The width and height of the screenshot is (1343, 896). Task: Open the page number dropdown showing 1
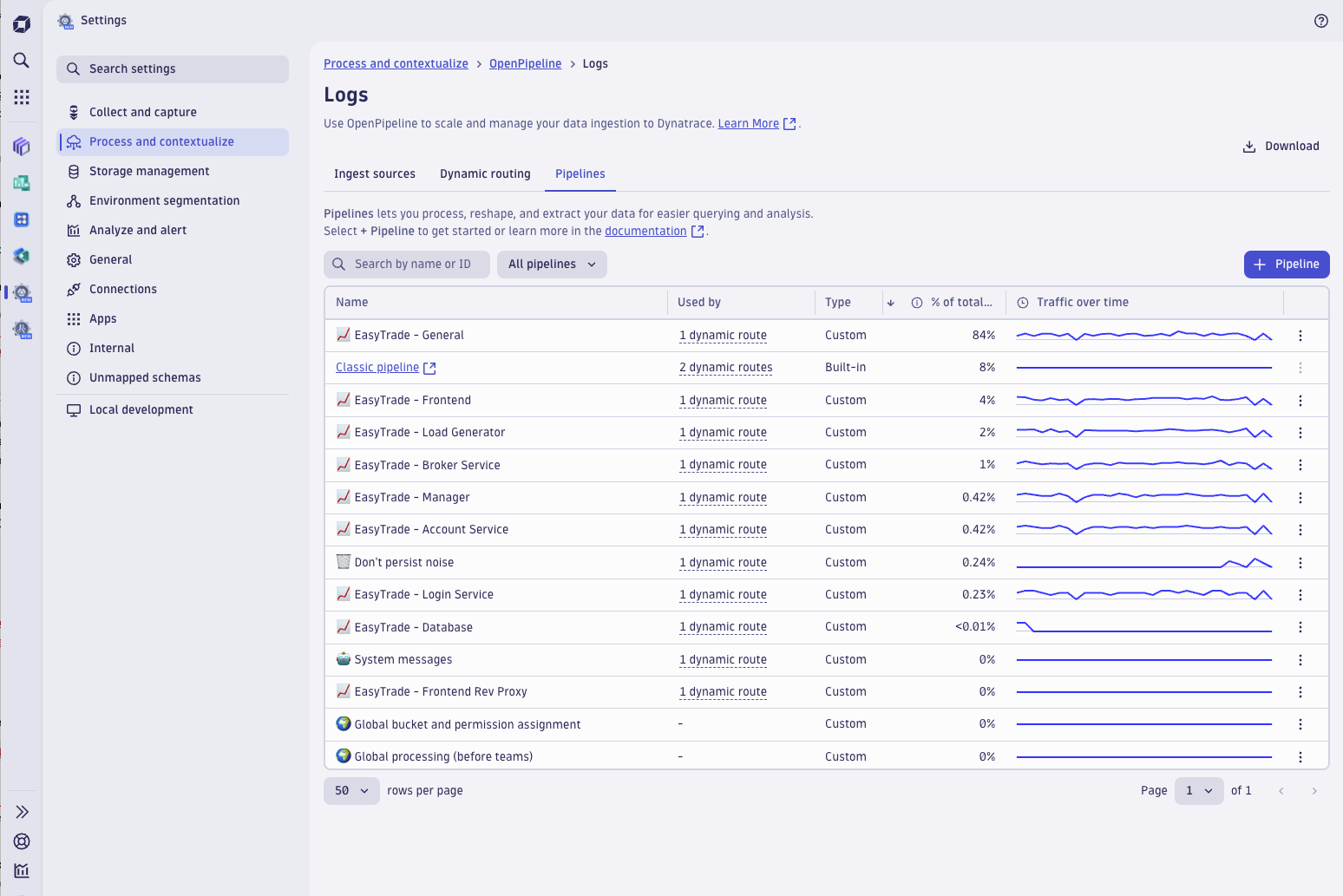point(1199,791)
